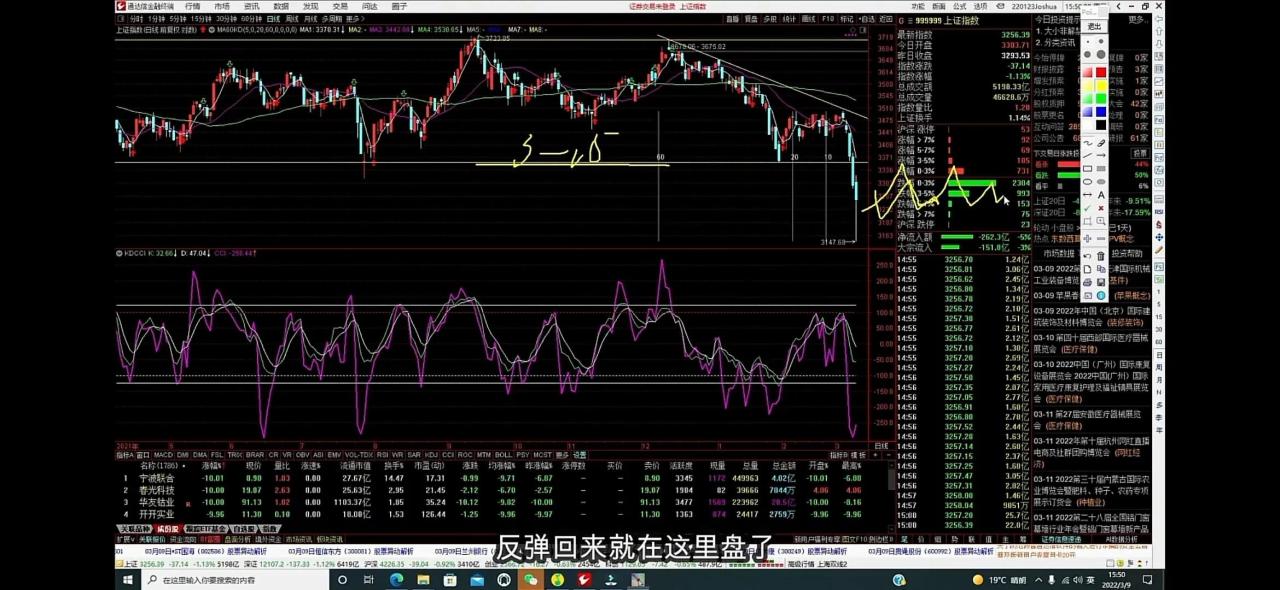Open File Explorer from the taskbar
Screen dimensions: 1280x590
coord(422,580)
